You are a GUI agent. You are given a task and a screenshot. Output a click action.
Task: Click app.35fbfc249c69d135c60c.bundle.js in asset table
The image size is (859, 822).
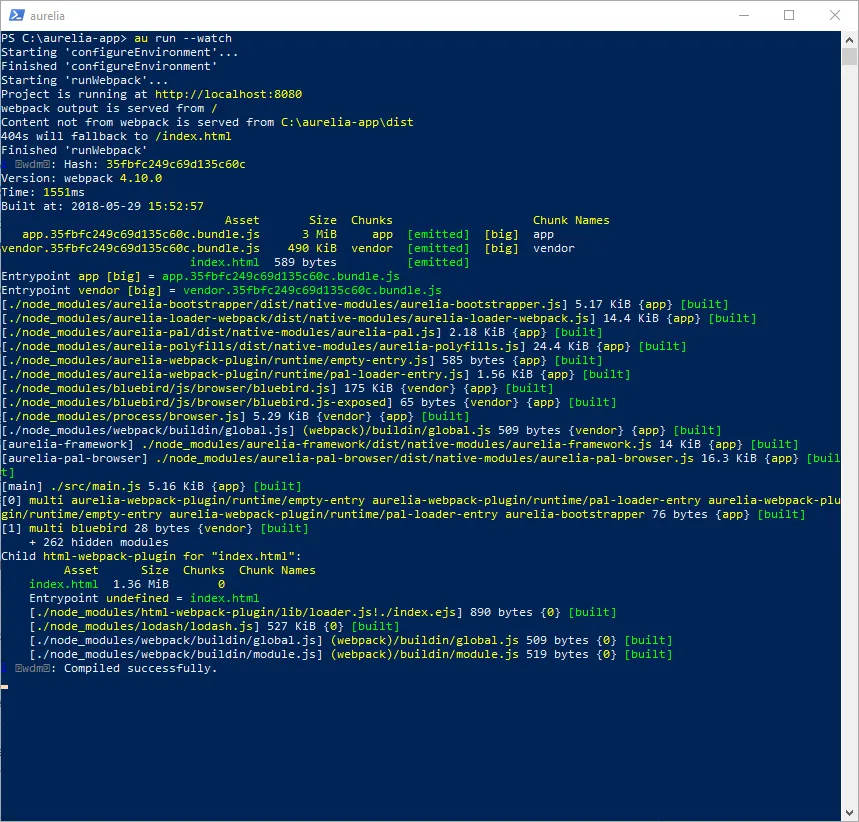click(141, 235)
